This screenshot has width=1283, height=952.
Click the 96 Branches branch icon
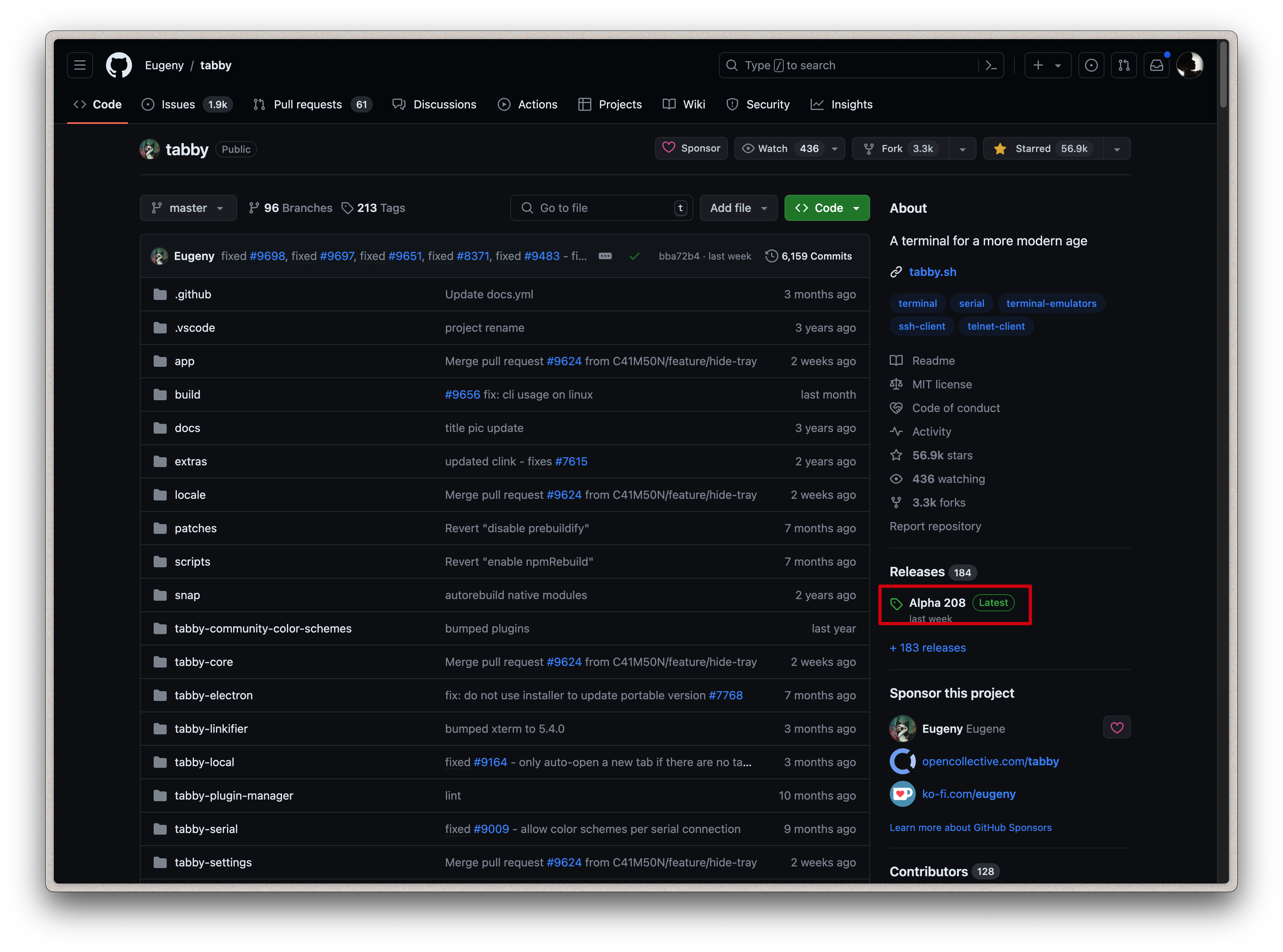[254, 208]
